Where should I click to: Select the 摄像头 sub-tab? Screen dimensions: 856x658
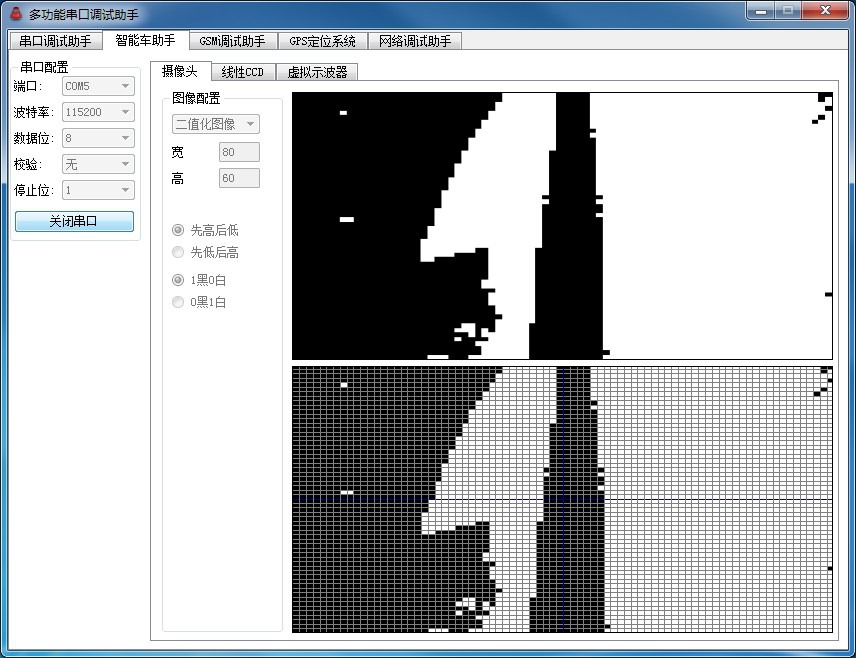point(180,71)
